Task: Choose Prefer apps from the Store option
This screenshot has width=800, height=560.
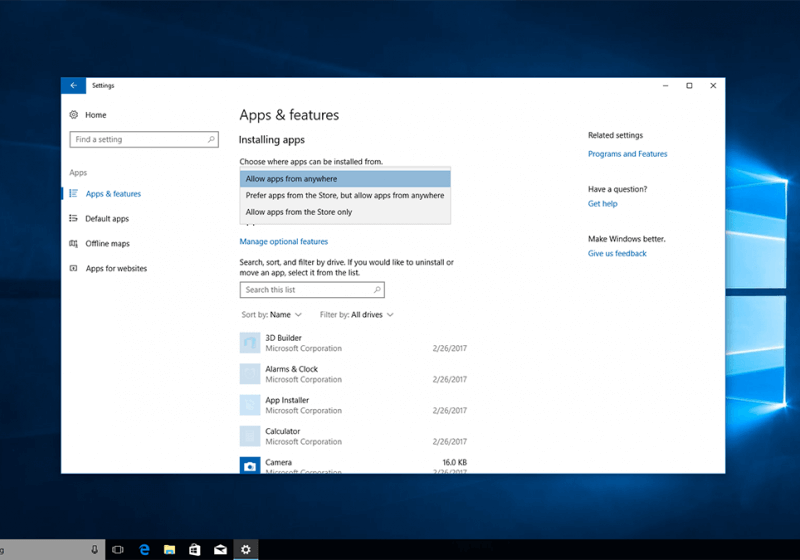Action: [345, 195]
